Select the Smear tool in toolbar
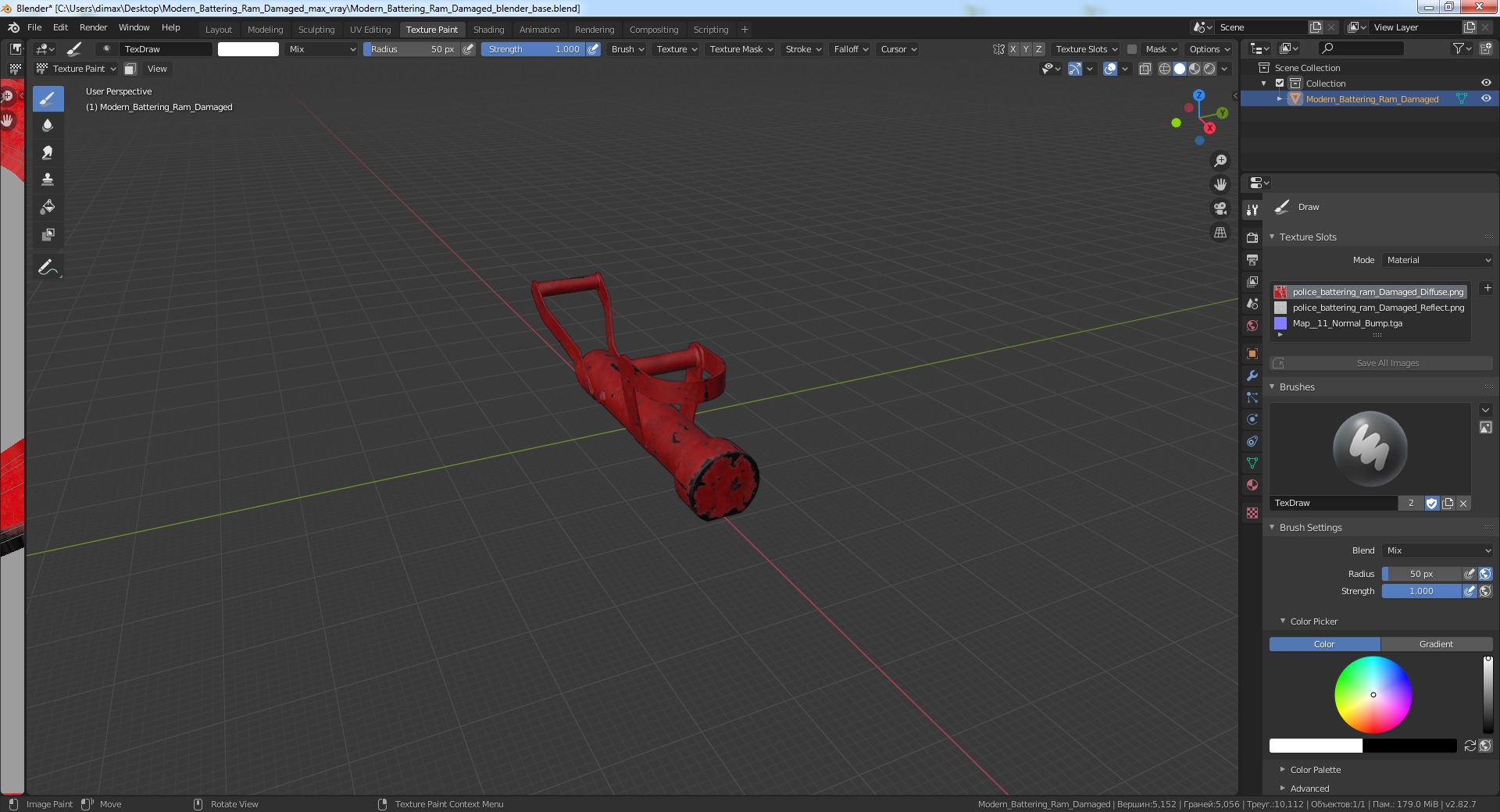Screen dimensions: 1500x812 coord(48,153)
